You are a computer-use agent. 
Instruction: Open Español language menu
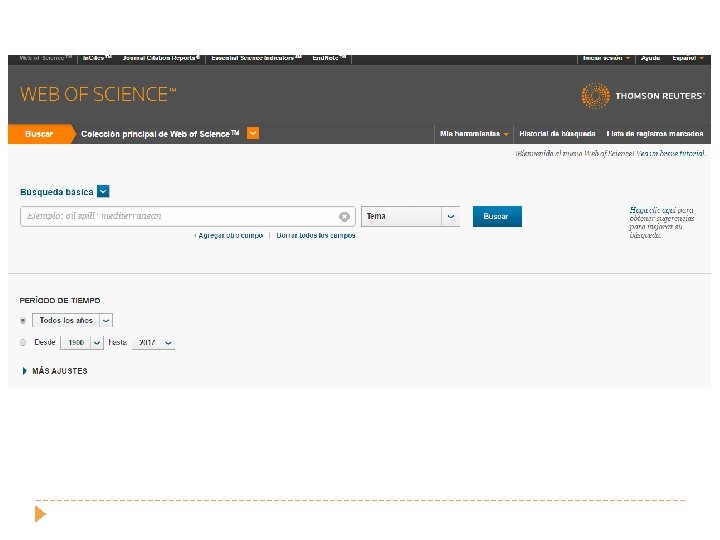pyautogui.click(x=687, y=58)
